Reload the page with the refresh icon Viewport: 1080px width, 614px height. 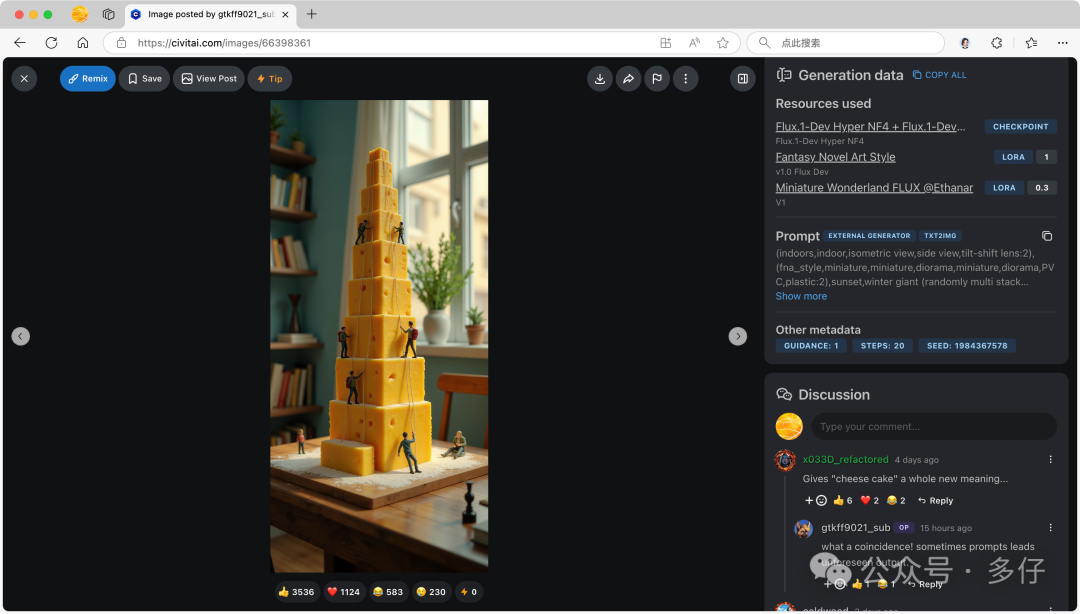[51, 43]
